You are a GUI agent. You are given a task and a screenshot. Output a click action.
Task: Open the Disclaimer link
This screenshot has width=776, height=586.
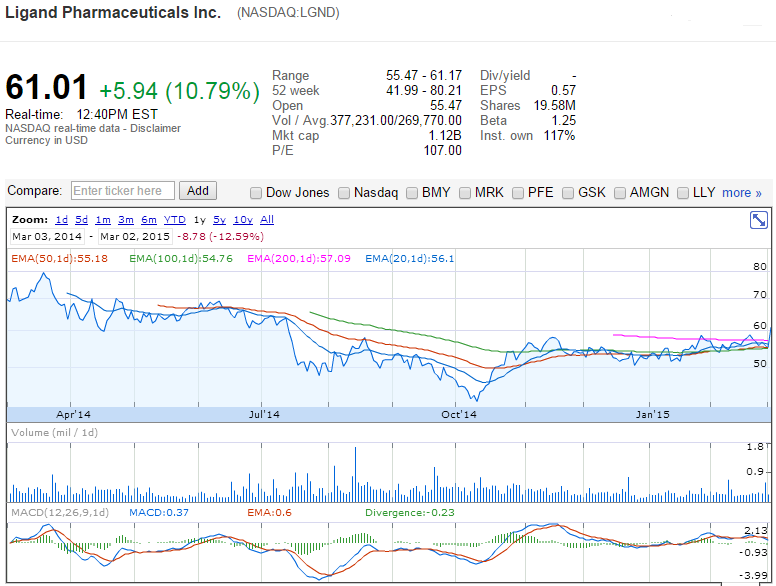coord(155,128)
